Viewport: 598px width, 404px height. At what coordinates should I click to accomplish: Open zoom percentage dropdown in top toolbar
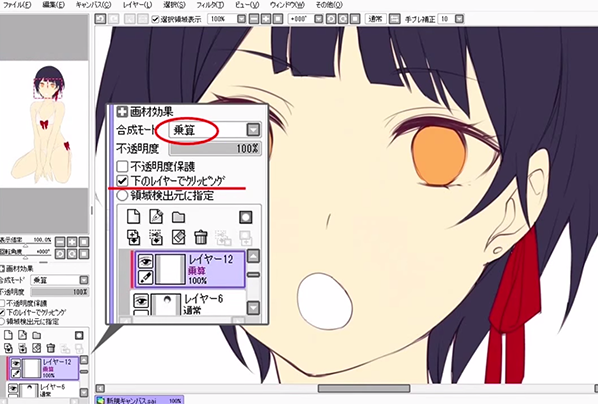click(241, 19)
